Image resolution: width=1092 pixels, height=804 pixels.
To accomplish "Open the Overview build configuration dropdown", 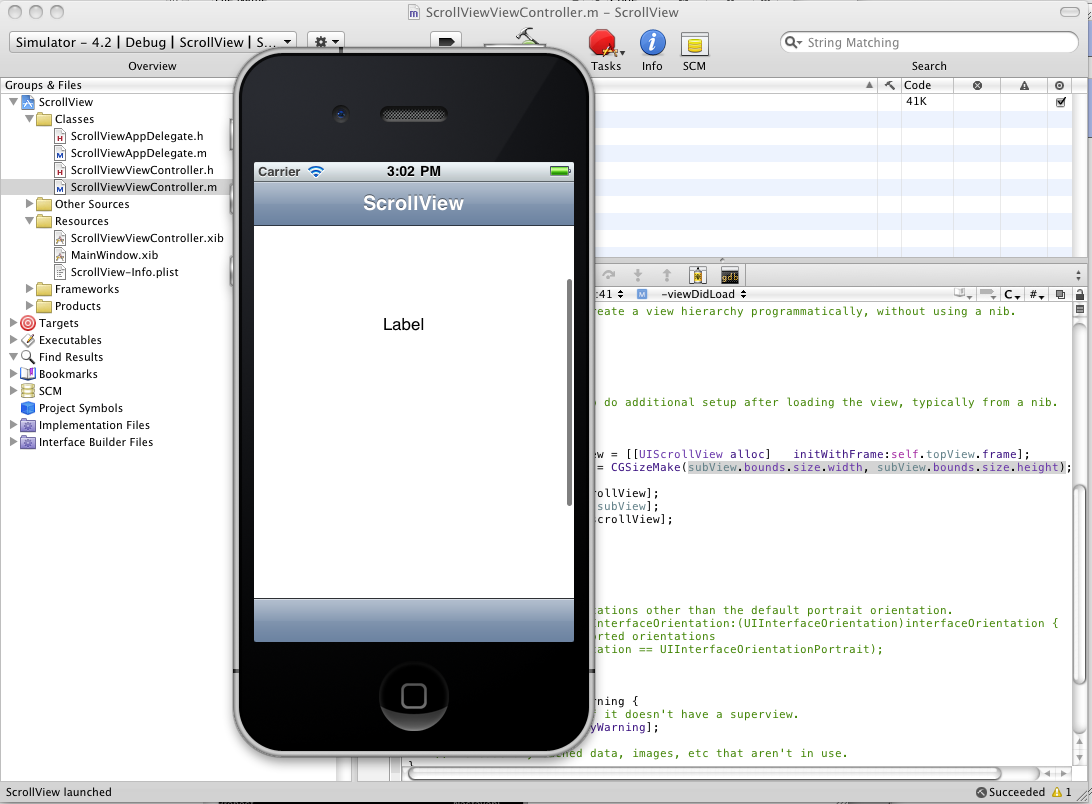I will click(153, 42).
